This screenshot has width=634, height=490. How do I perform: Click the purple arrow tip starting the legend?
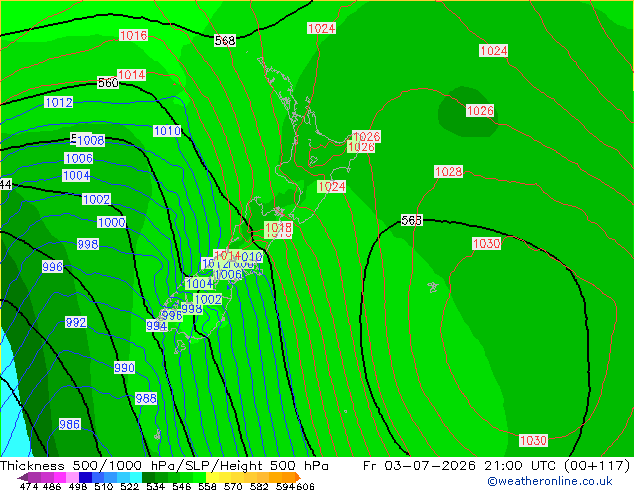[22, 477]
